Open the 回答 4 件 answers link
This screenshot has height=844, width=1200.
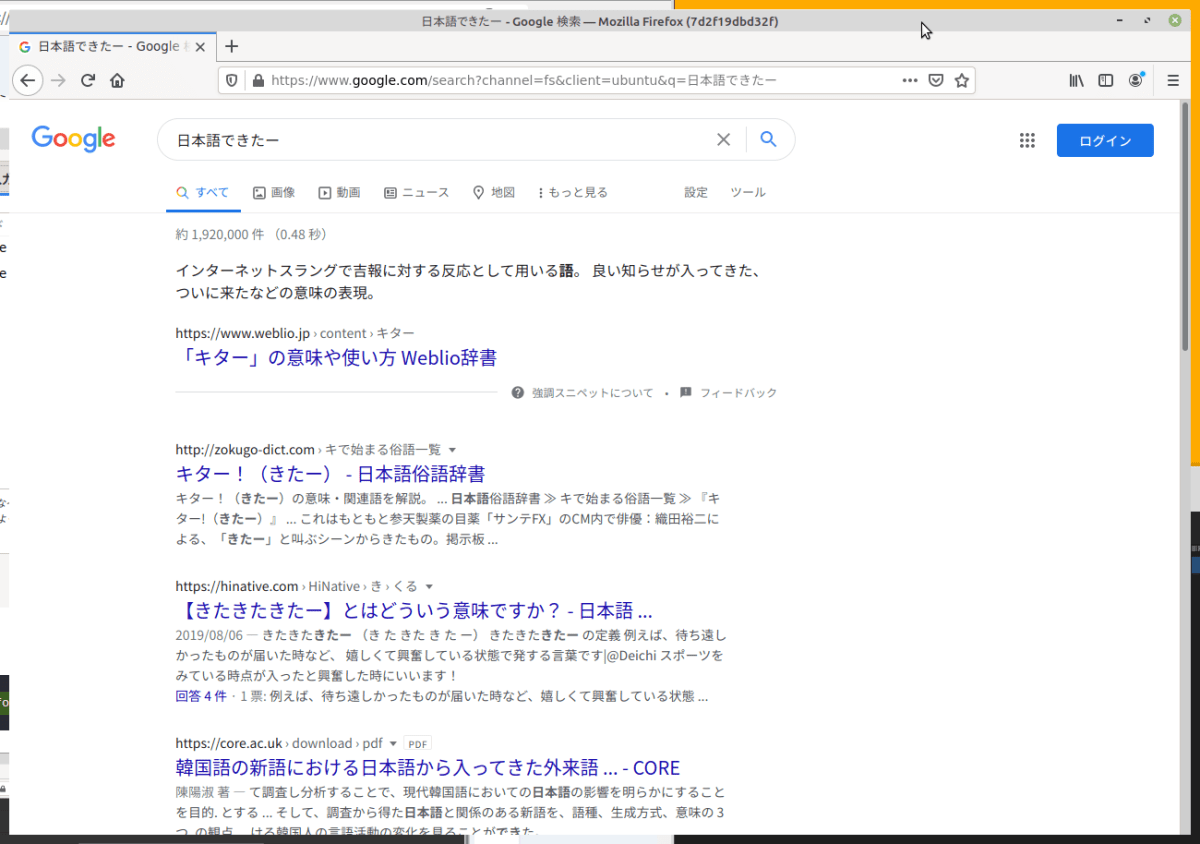tap(201, 696)
